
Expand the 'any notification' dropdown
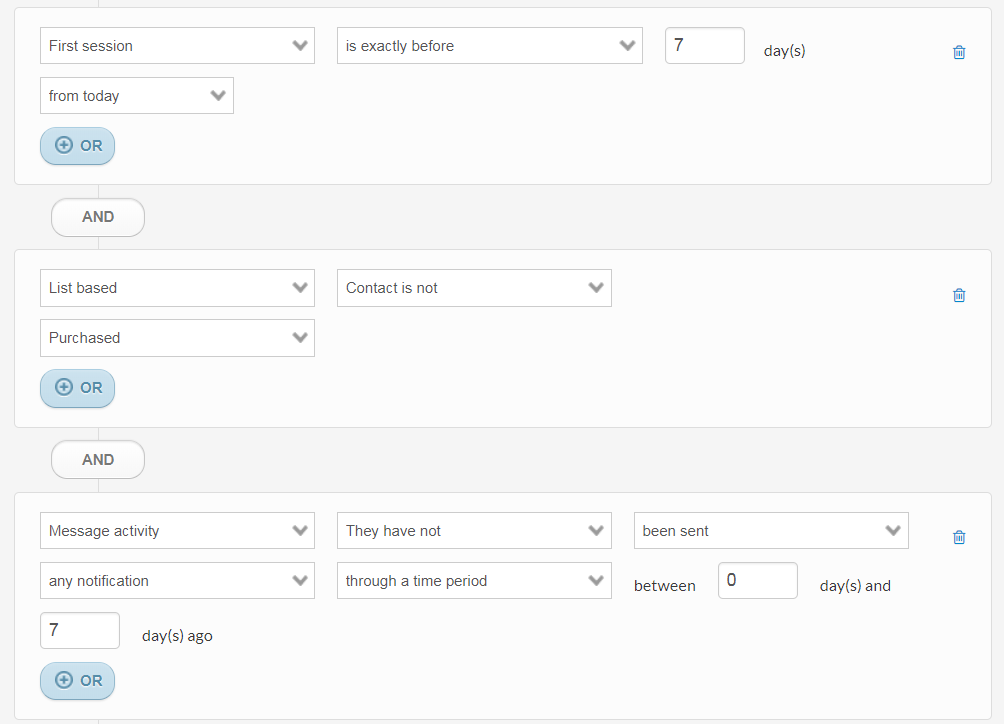tap(177, 581)
